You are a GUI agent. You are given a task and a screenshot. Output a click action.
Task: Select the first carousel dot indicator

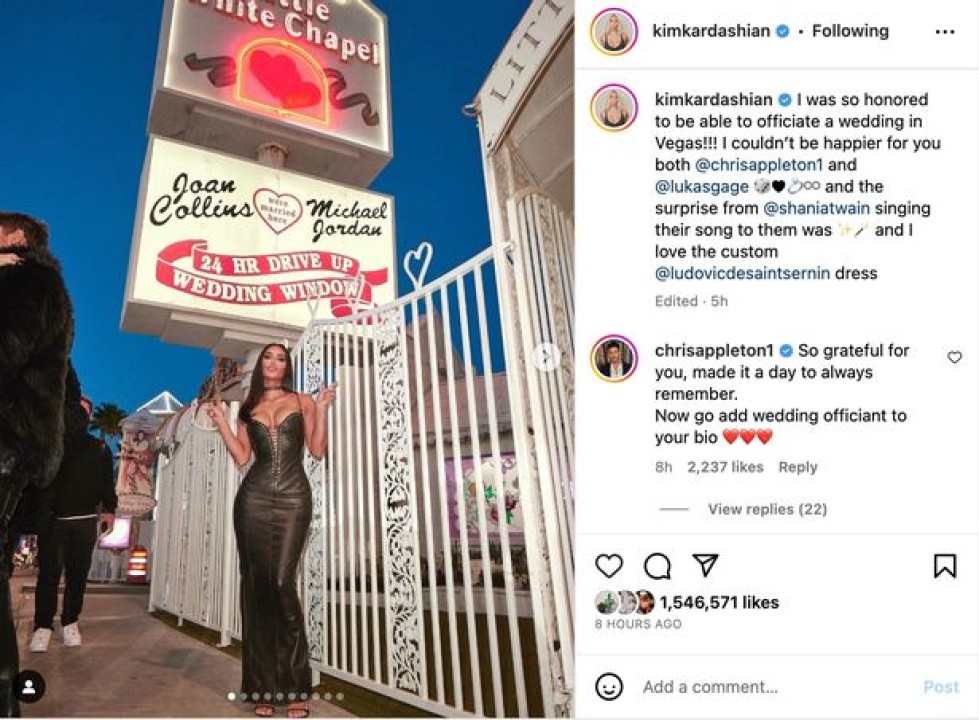click(232, 696)
